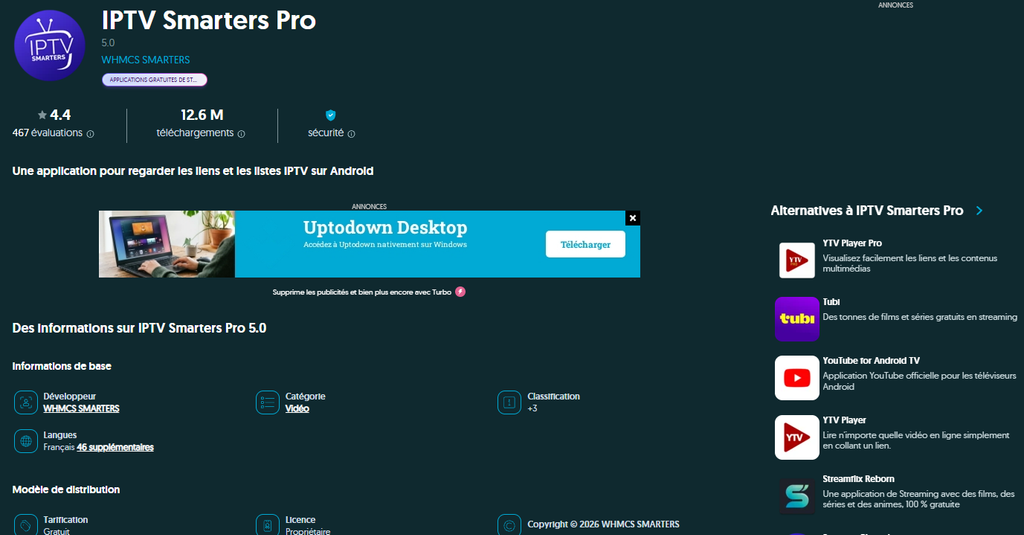
Task: Open the Streamflix Reborn title
Action: pos(858,479)
